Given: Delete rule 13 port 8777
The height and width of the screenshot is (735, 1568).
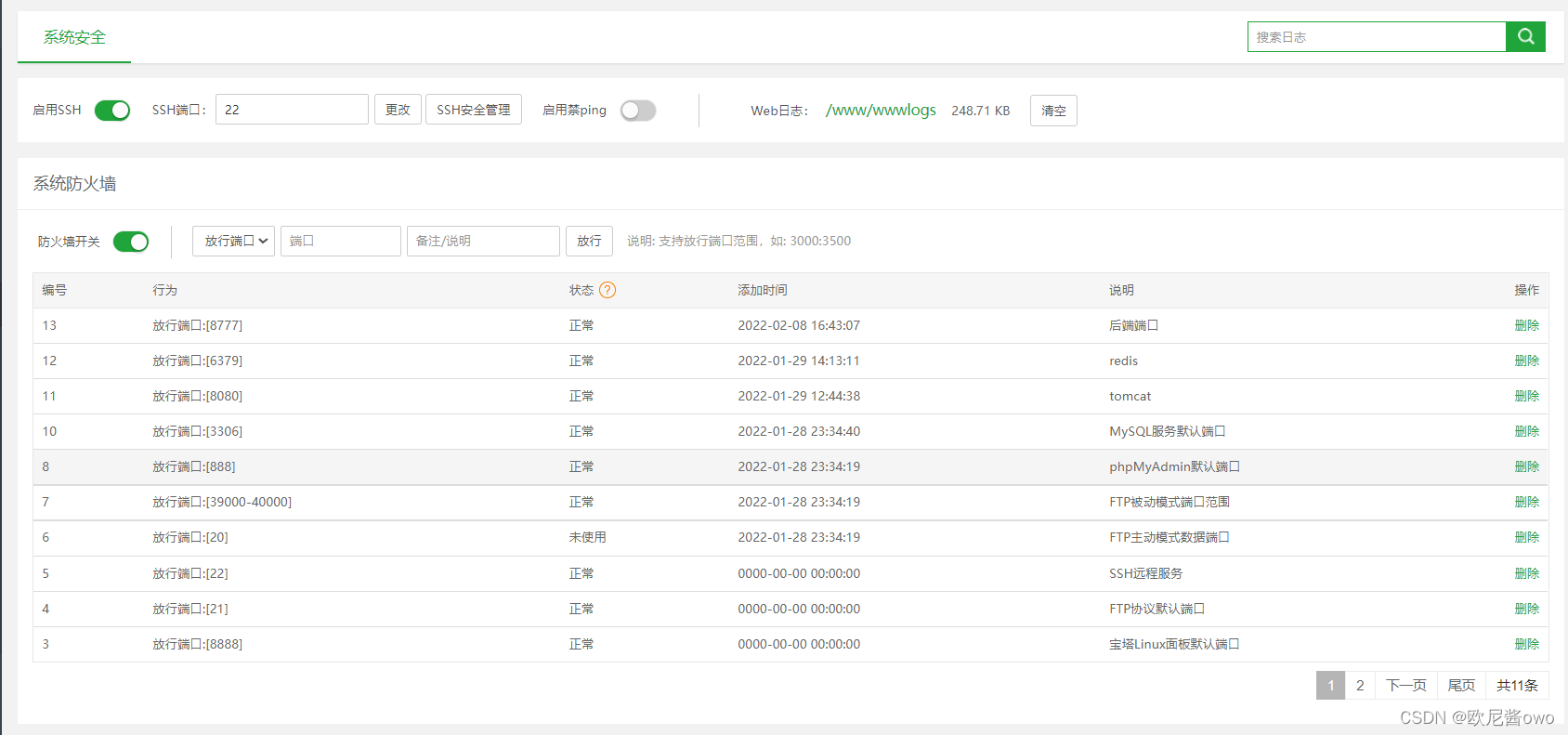Looking at the screenshot, I should [x=1526, y=325].
